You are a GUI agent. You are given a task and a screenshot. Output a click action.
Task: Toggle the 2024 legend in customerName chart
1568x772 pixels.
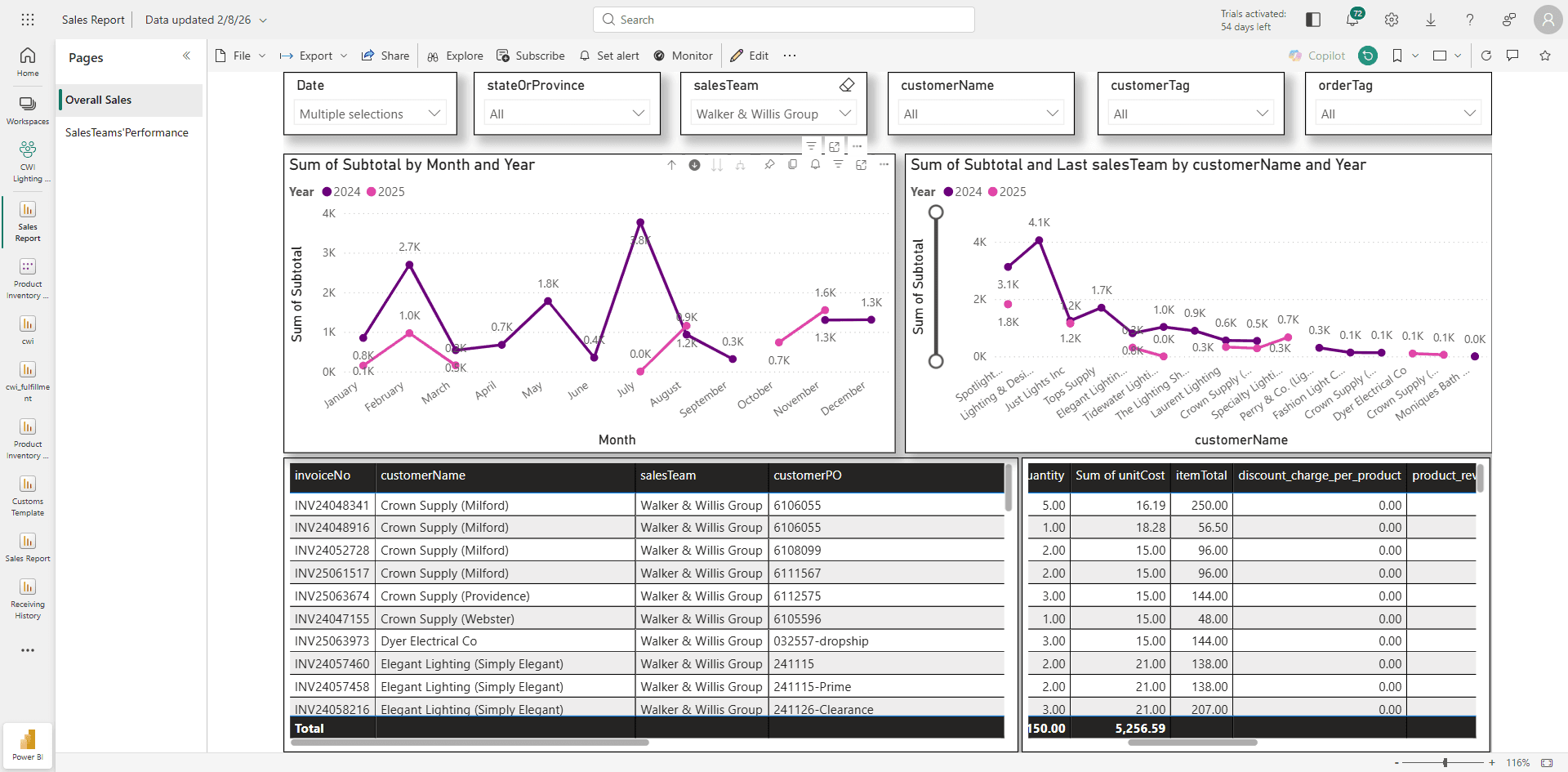tap(963, 192)
